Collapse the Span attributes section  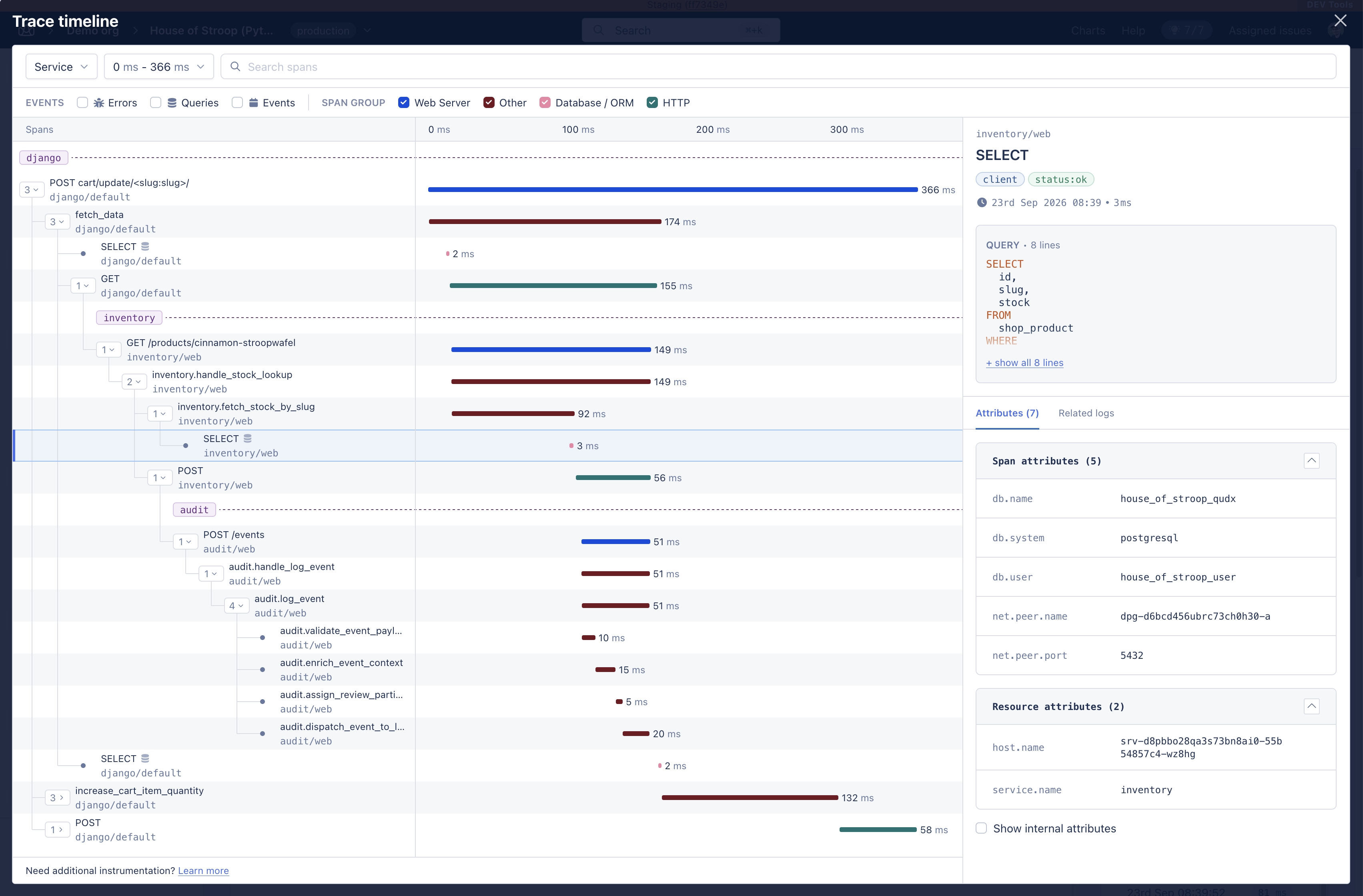1311,461
